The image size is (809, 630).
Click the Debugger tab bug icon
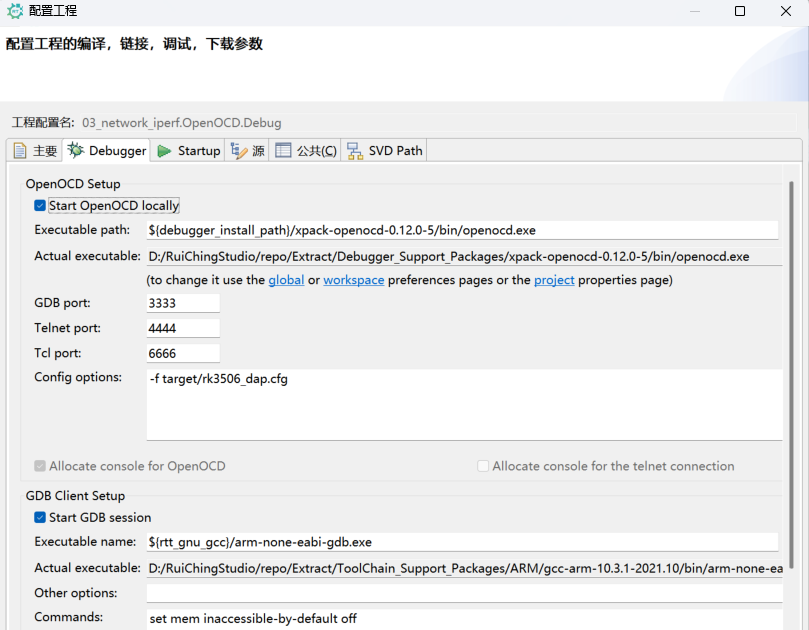coord(76,151)
